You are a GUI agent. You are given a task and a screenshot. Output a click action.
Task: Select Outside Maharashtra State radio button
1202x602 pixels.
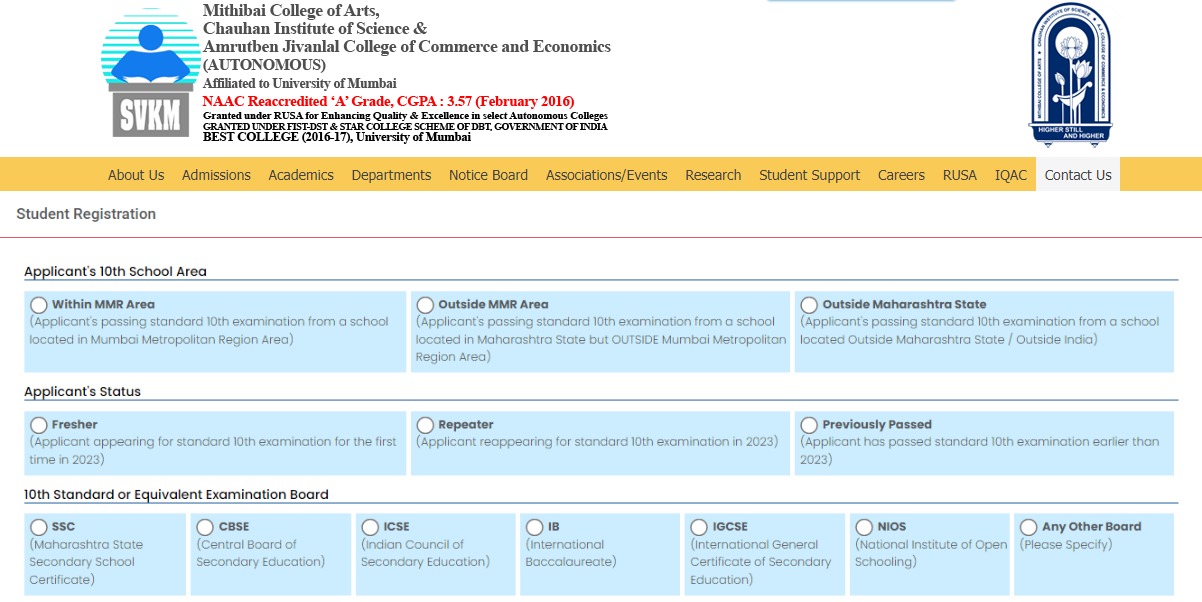click(809, 305)
